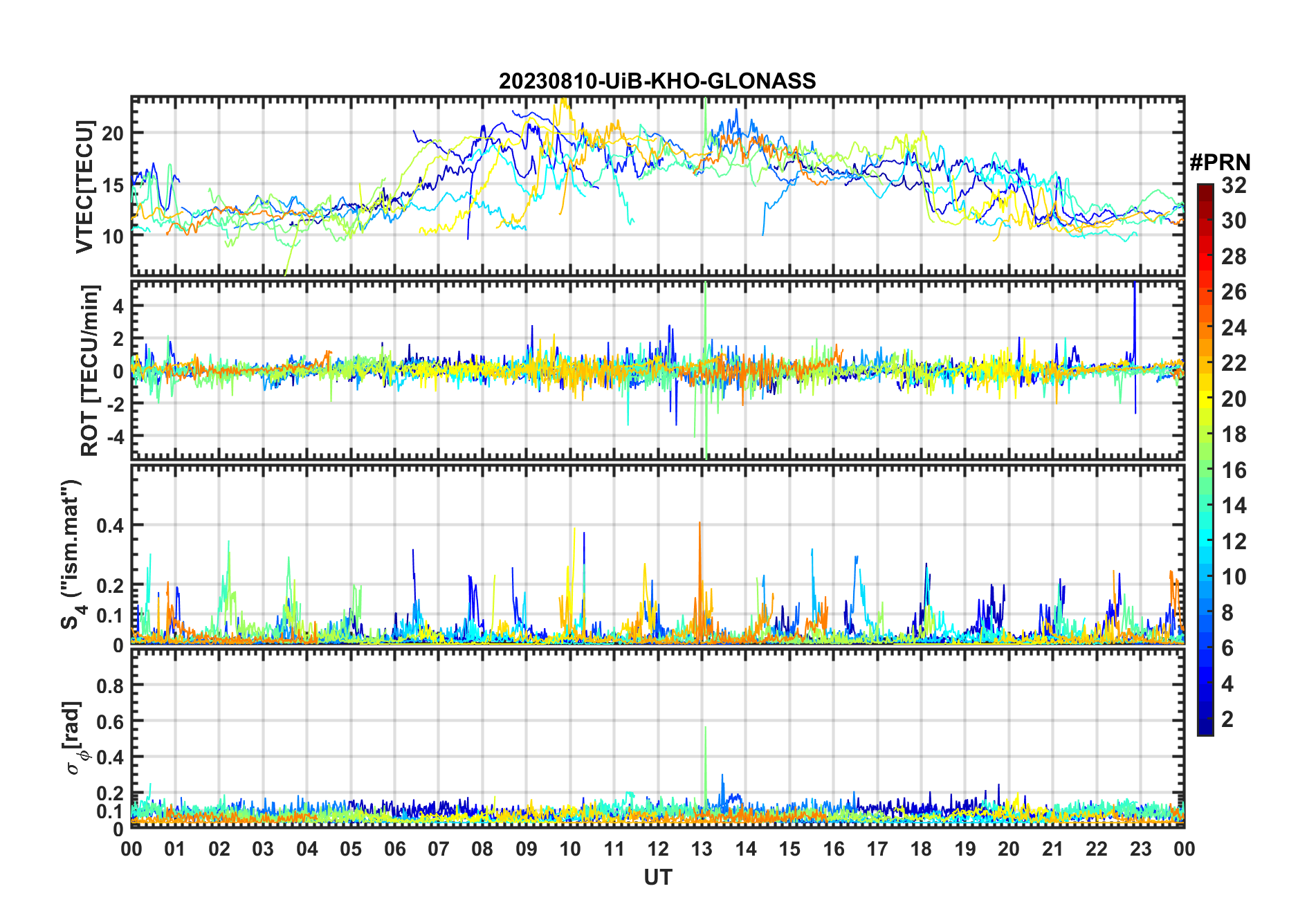This screenshot has width=1316, height=920.
Task: Click the plot title 20230810-UiB-KHO-GLONASS
Action: (x=657, y=82)
